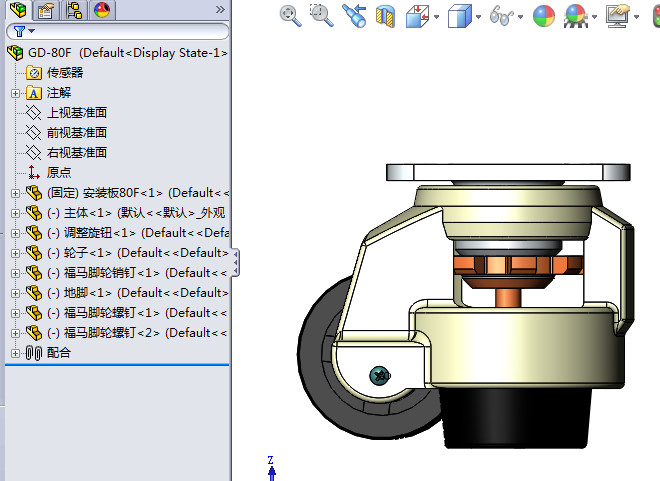Open the Display Style dropdown arrow
Viewport: 660px width, 481px height.
point(479,17)
